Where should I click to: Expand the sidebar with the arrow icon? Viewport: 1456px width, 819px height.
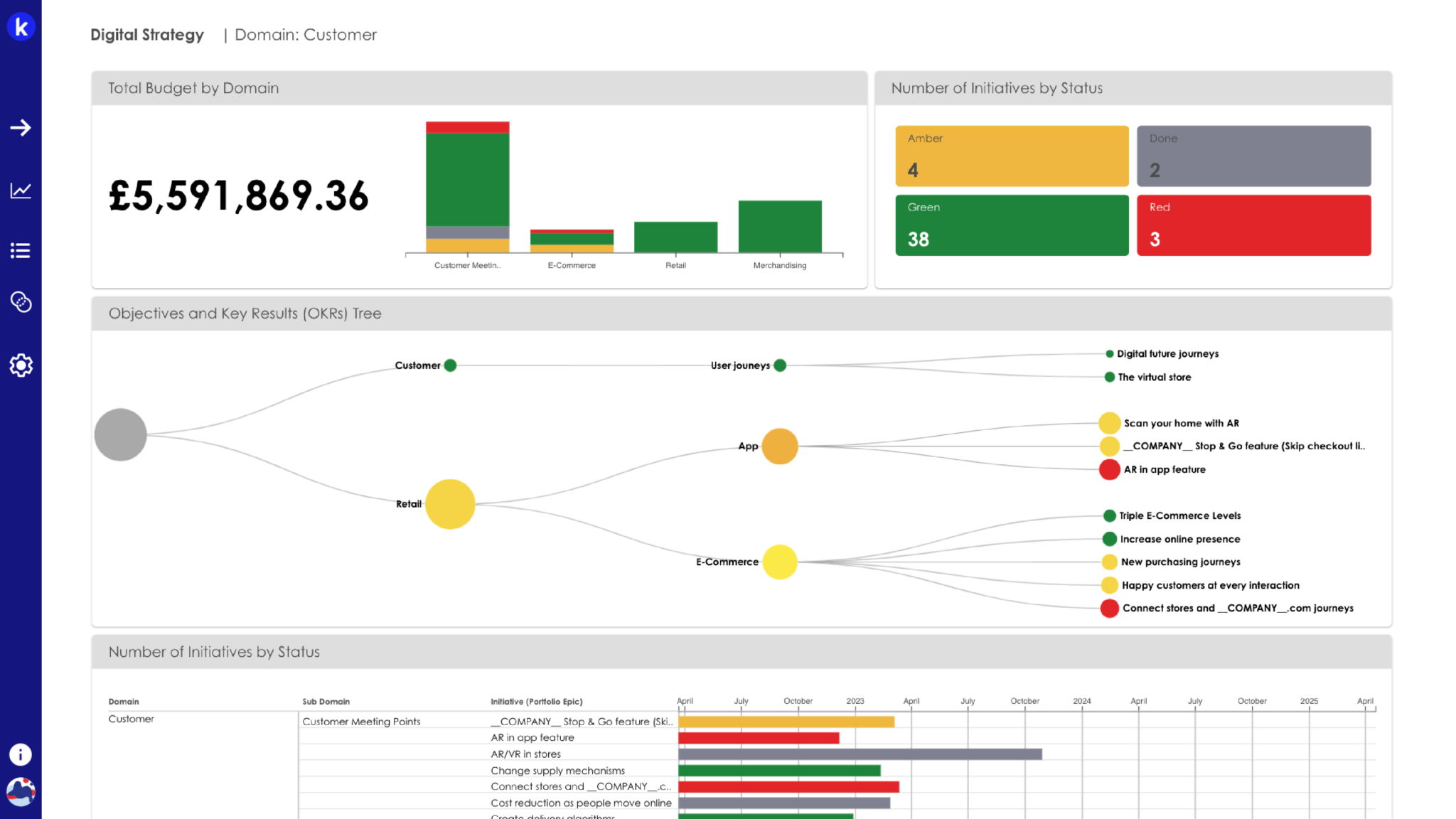coord(21,128)
